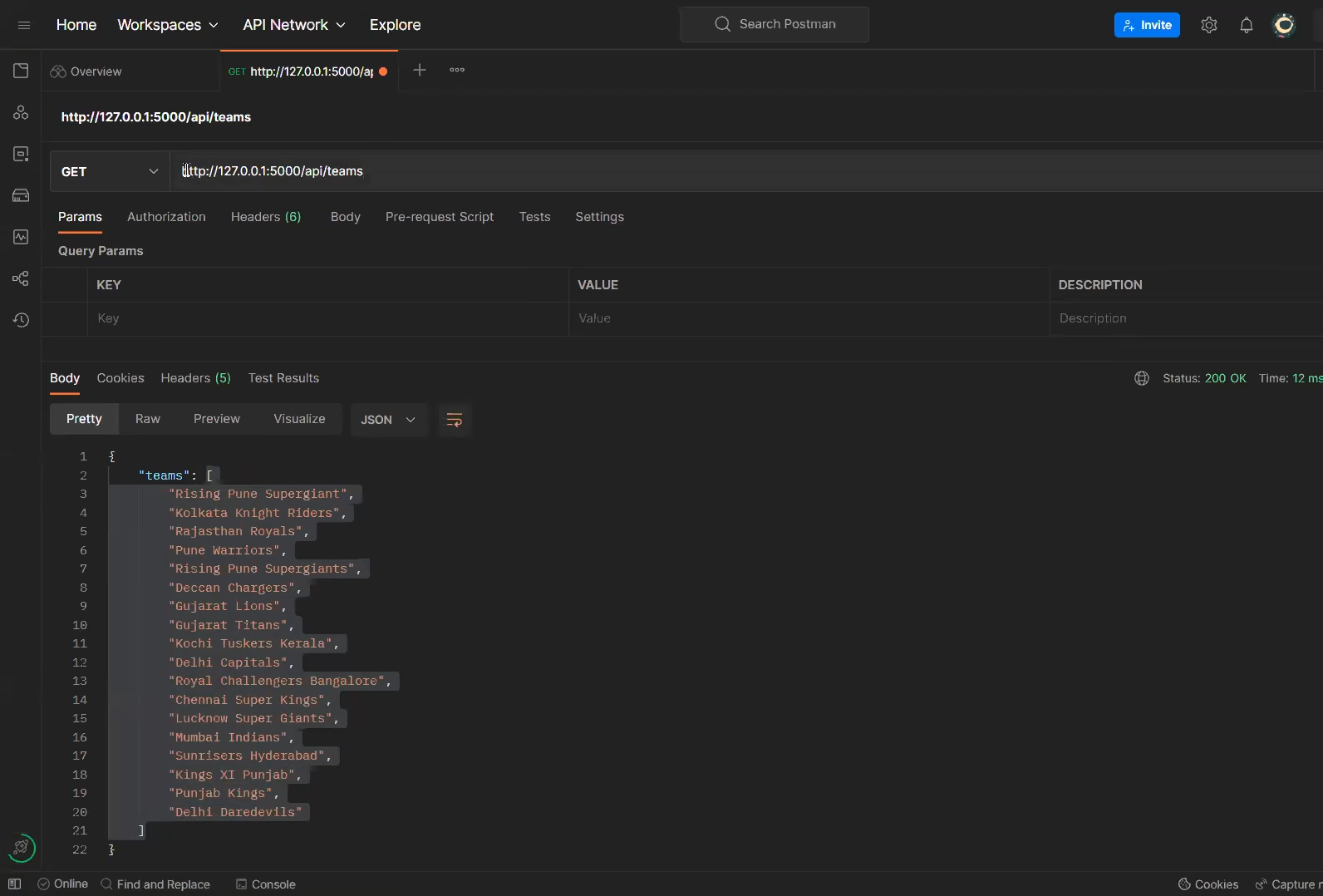This screenshot has width=1323, height=896.
Task: Open the hamburger menu icon
Action: [x=24, y=25]
